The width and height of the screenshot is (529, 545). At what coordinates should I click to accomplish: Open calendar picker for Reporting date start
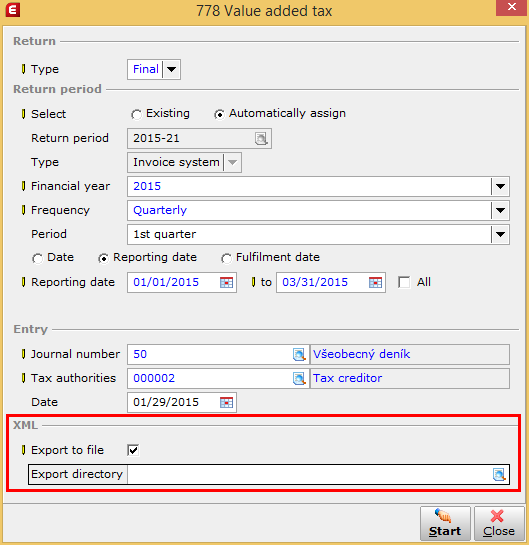point(227,282)
